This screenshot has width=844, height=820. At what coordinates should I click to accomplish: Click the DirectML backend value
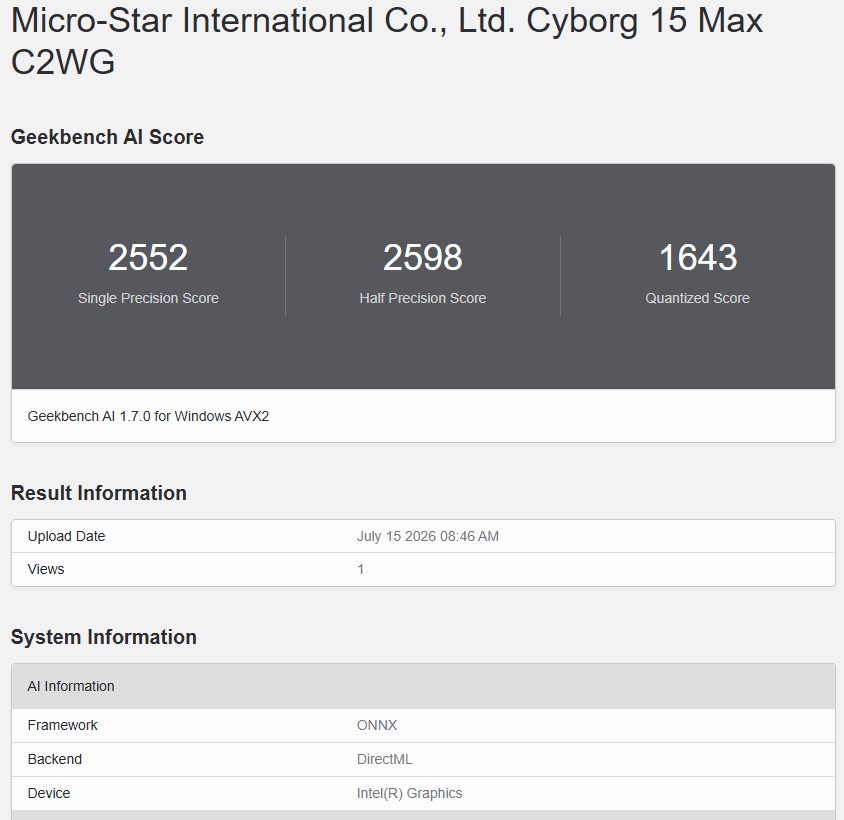tap(384, 759)
